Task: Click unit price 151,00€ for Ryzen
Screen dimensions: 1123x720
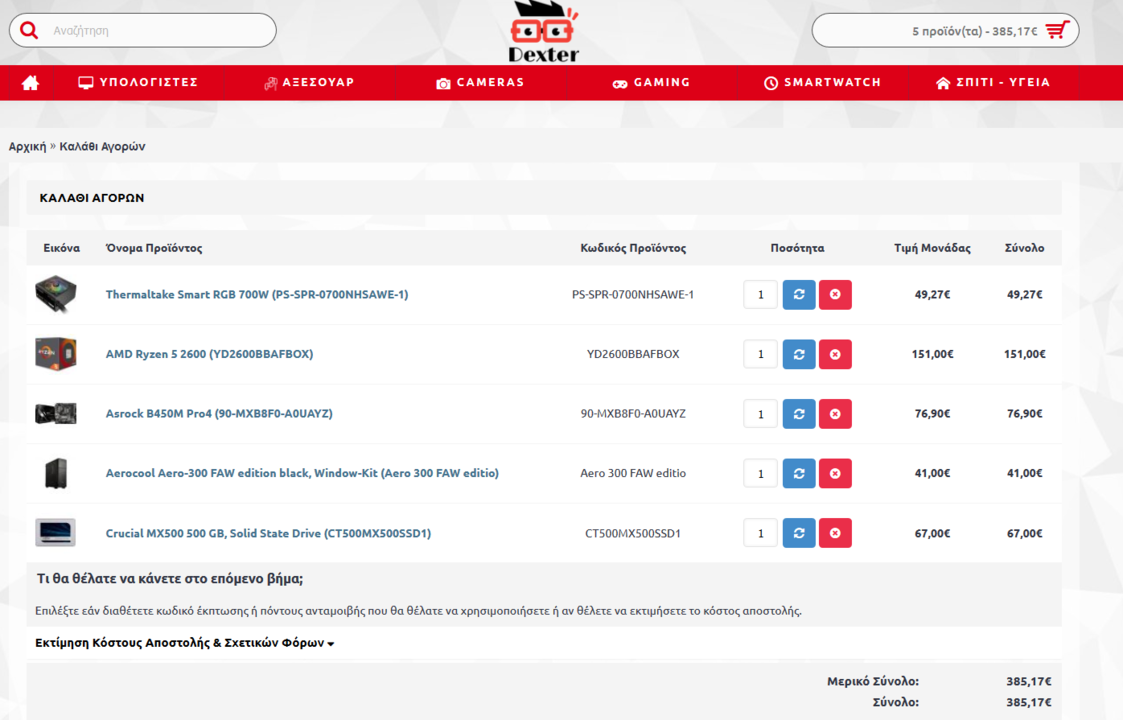Action: point(932,354)
